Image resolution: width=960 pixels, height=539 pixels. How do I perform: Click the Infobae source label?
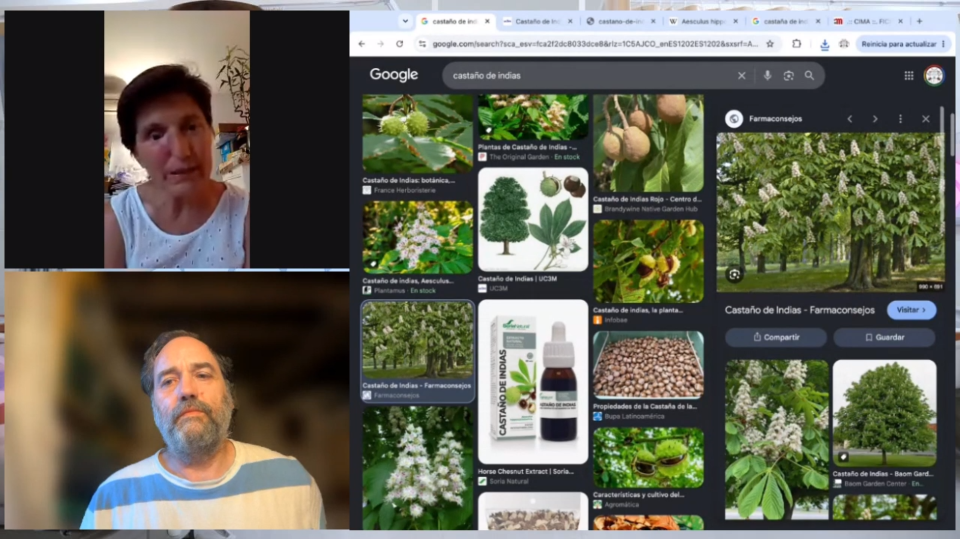616,320
